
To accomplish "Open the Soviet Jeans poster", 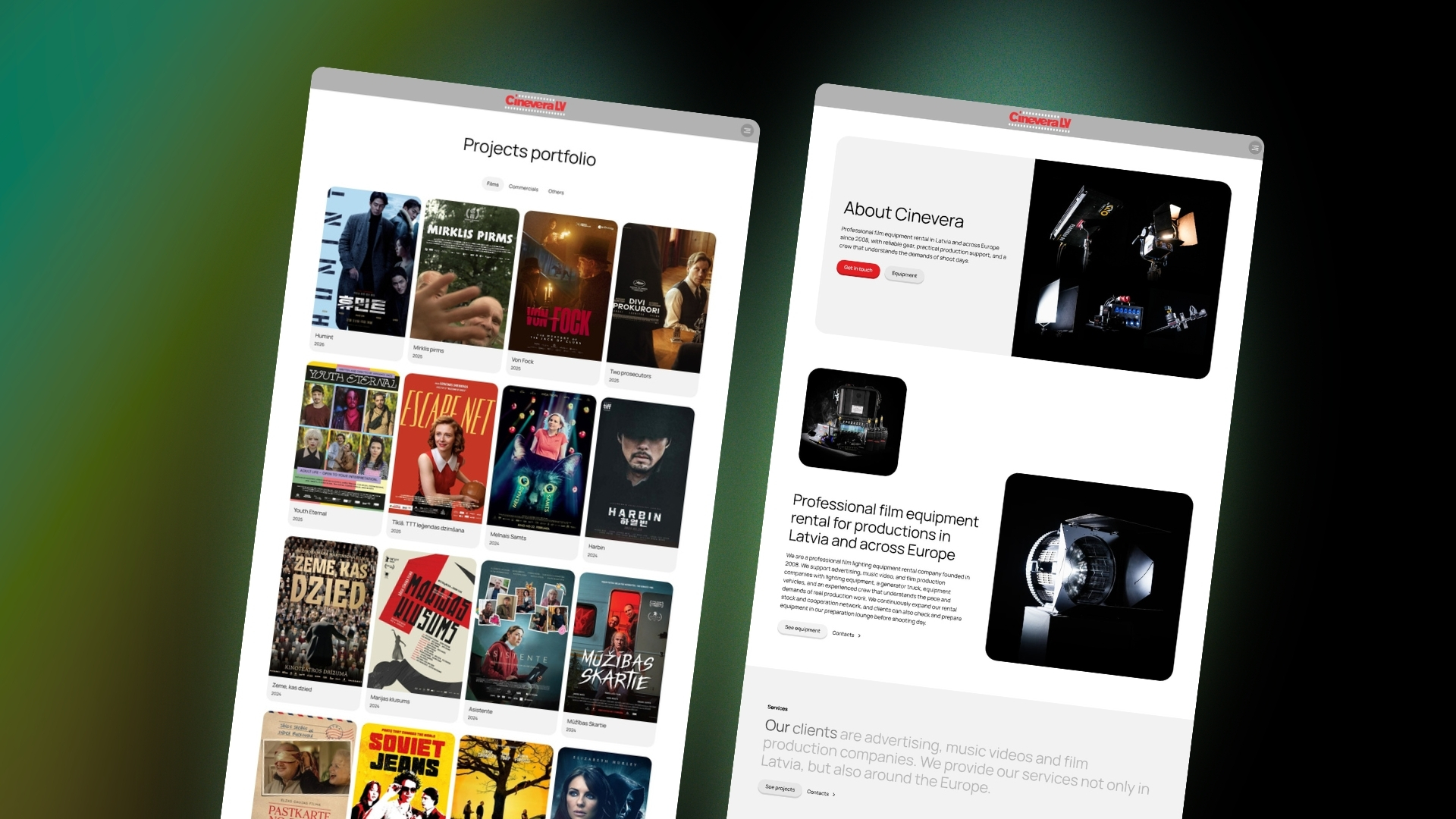I will [403, 771].
